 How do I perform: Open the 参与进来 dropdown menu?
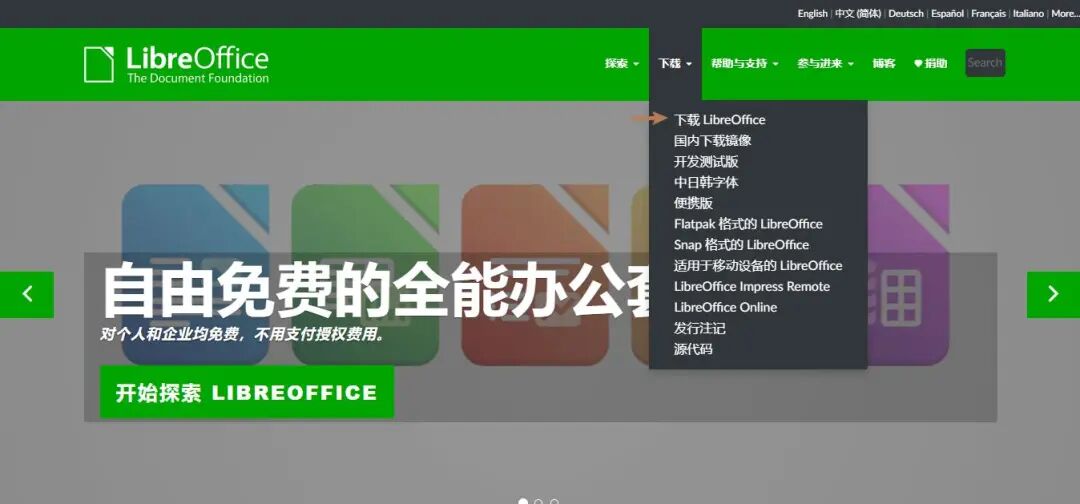click(826, 63)
